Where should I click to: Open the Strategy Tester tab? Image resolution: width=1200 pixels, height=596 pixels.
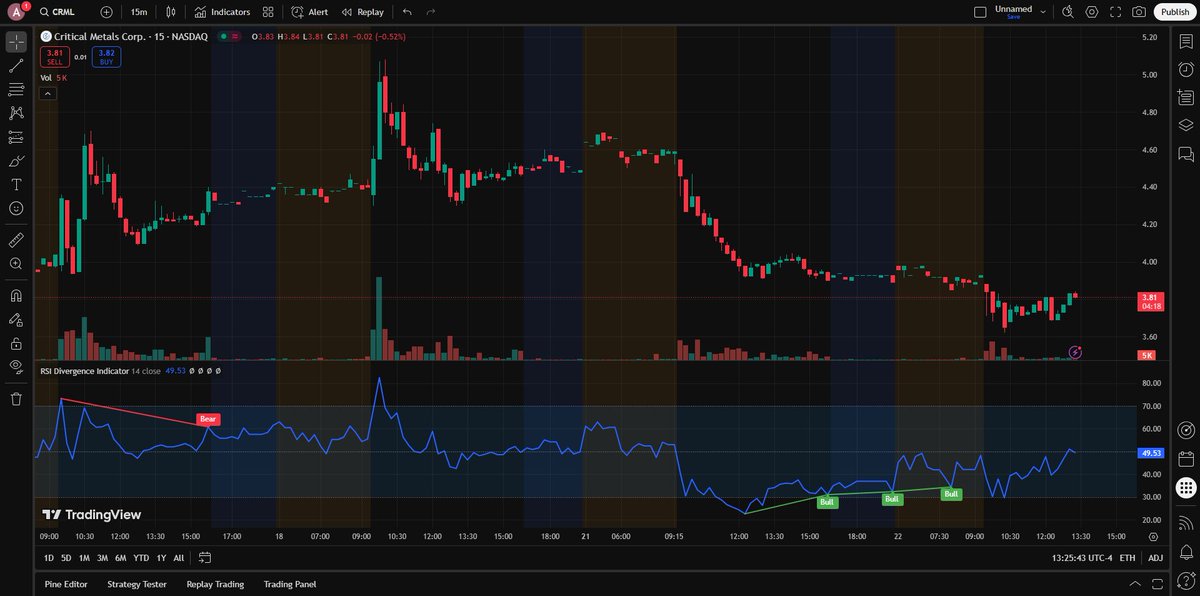[x=137, y=584]
